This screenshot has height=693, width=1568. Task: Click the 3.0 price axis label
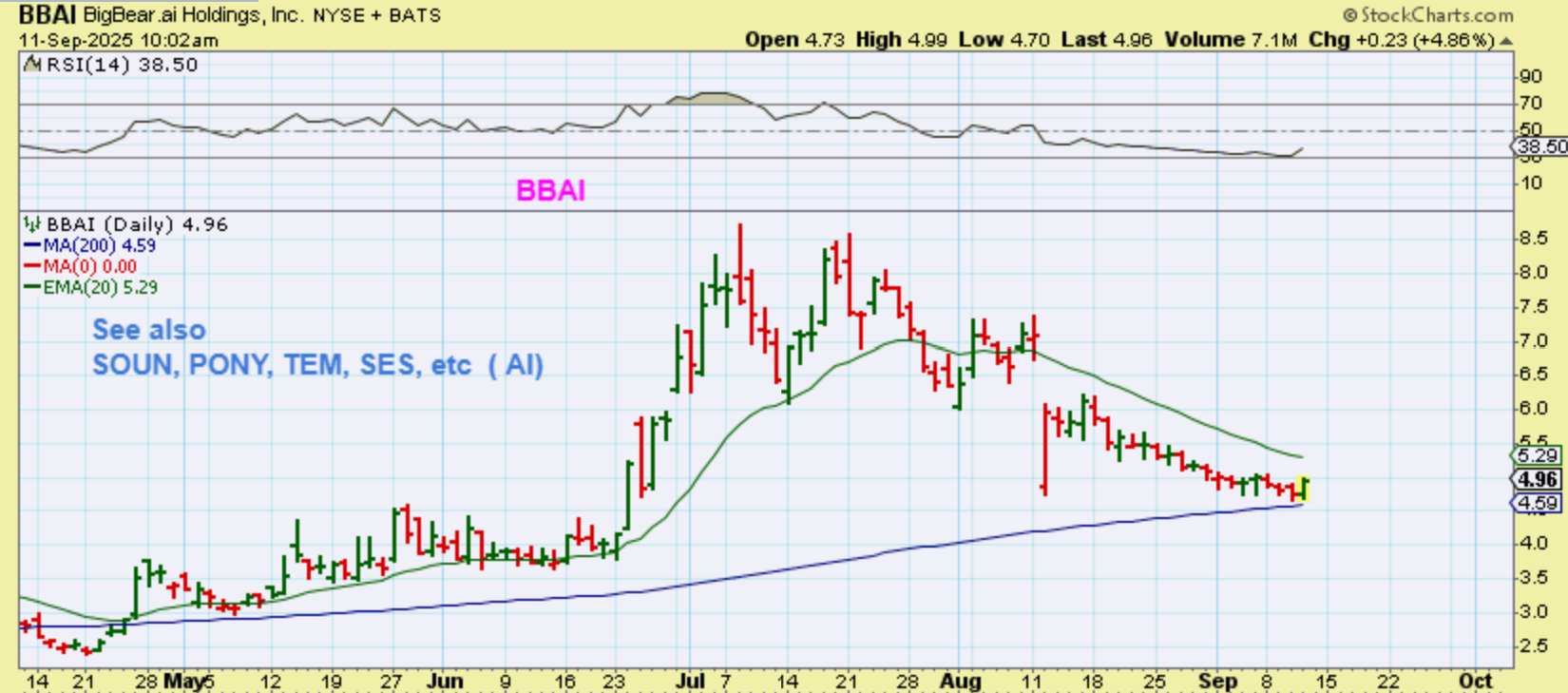[x=1533, y=611]
